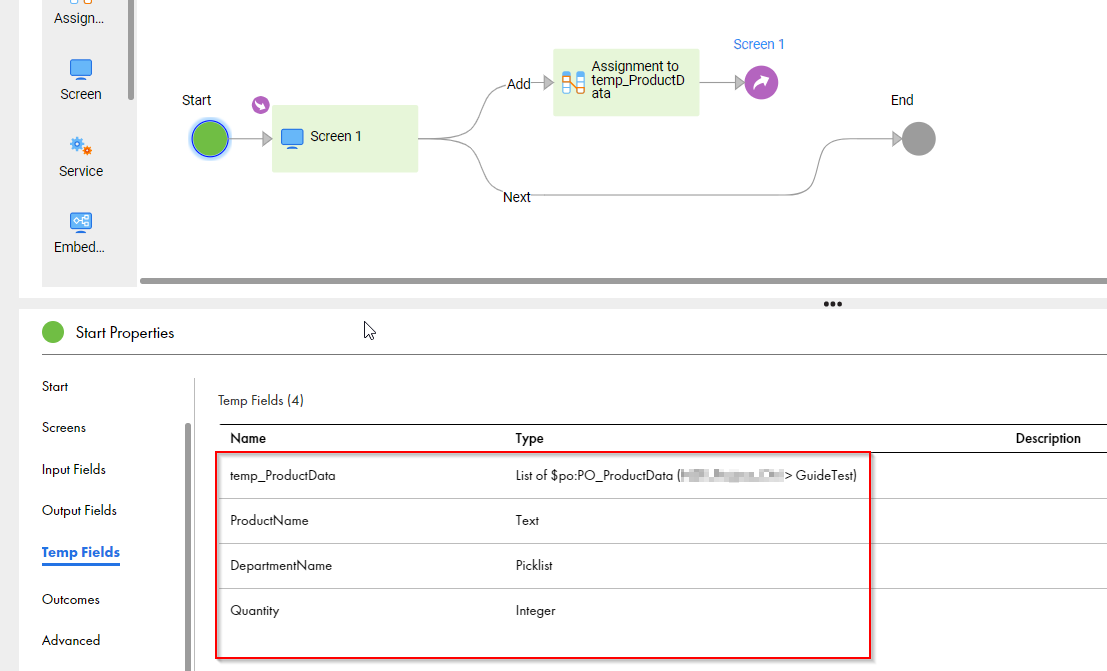Click the Add outcome label

(518, 84)
